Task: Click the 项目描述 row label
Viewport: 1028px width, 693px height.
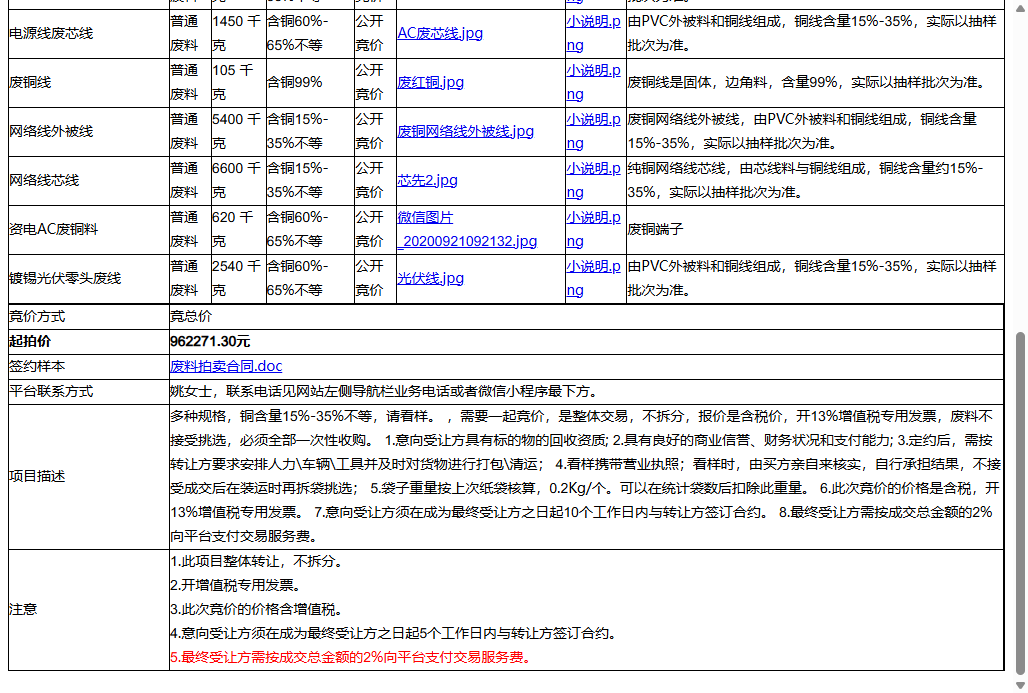Action: 37,477
